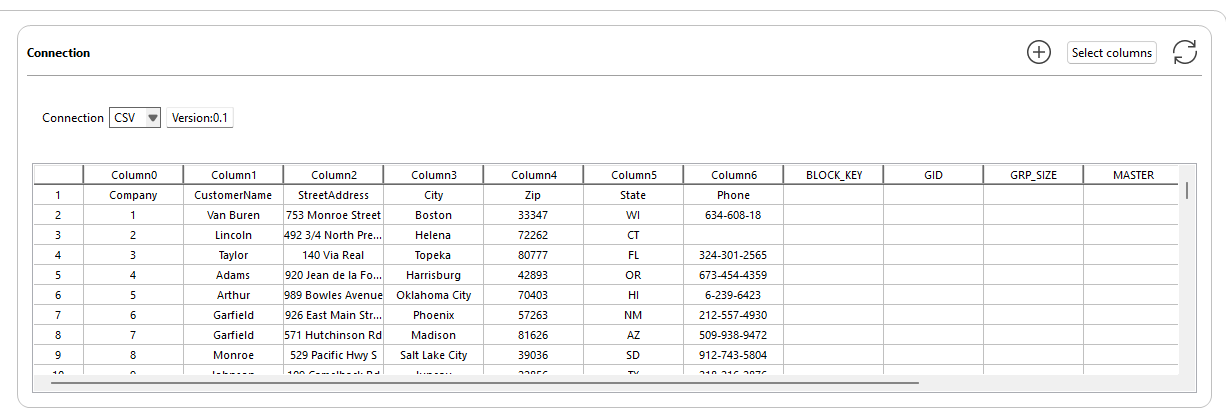The image size is (1226, 414).
Task: Click the Version:0.1 button
Action: tap(200, 118)
